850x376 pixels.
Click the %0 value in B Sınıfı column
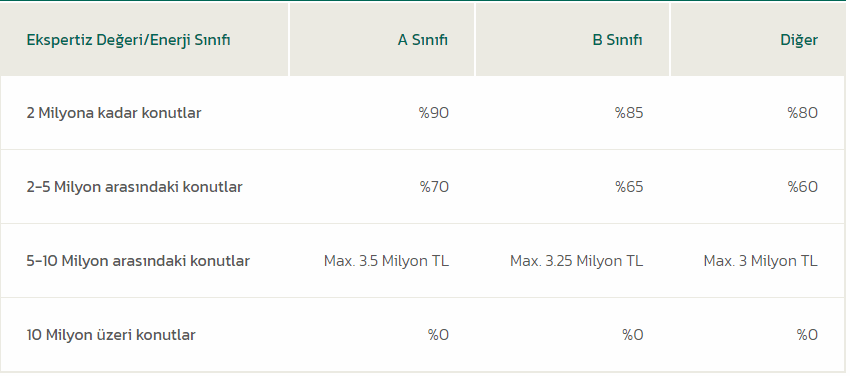click(633, 335)
